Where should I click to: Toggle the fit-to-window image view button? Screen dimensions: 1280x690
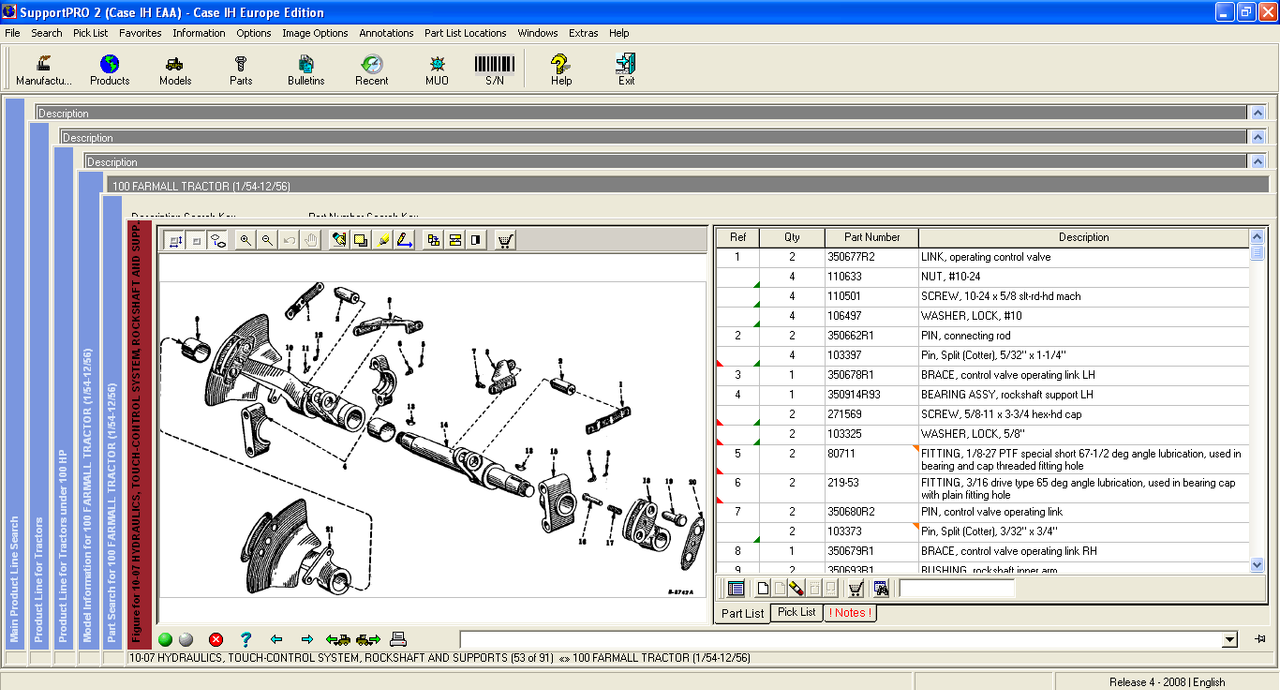[x=175, y=240]
